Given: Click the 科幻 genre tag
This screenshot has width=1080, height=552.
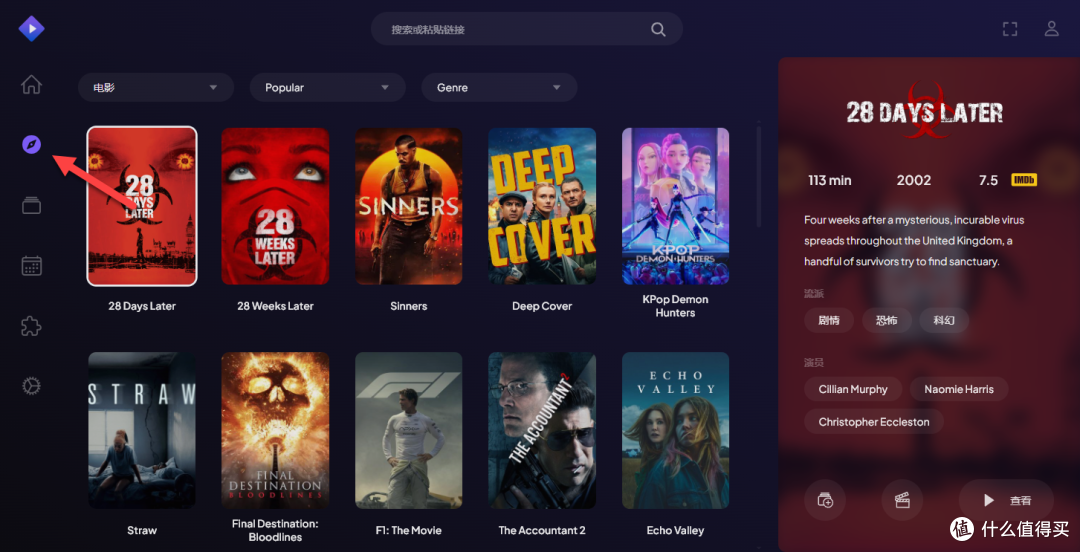Looking at the screenshot, I should (944, 320).
